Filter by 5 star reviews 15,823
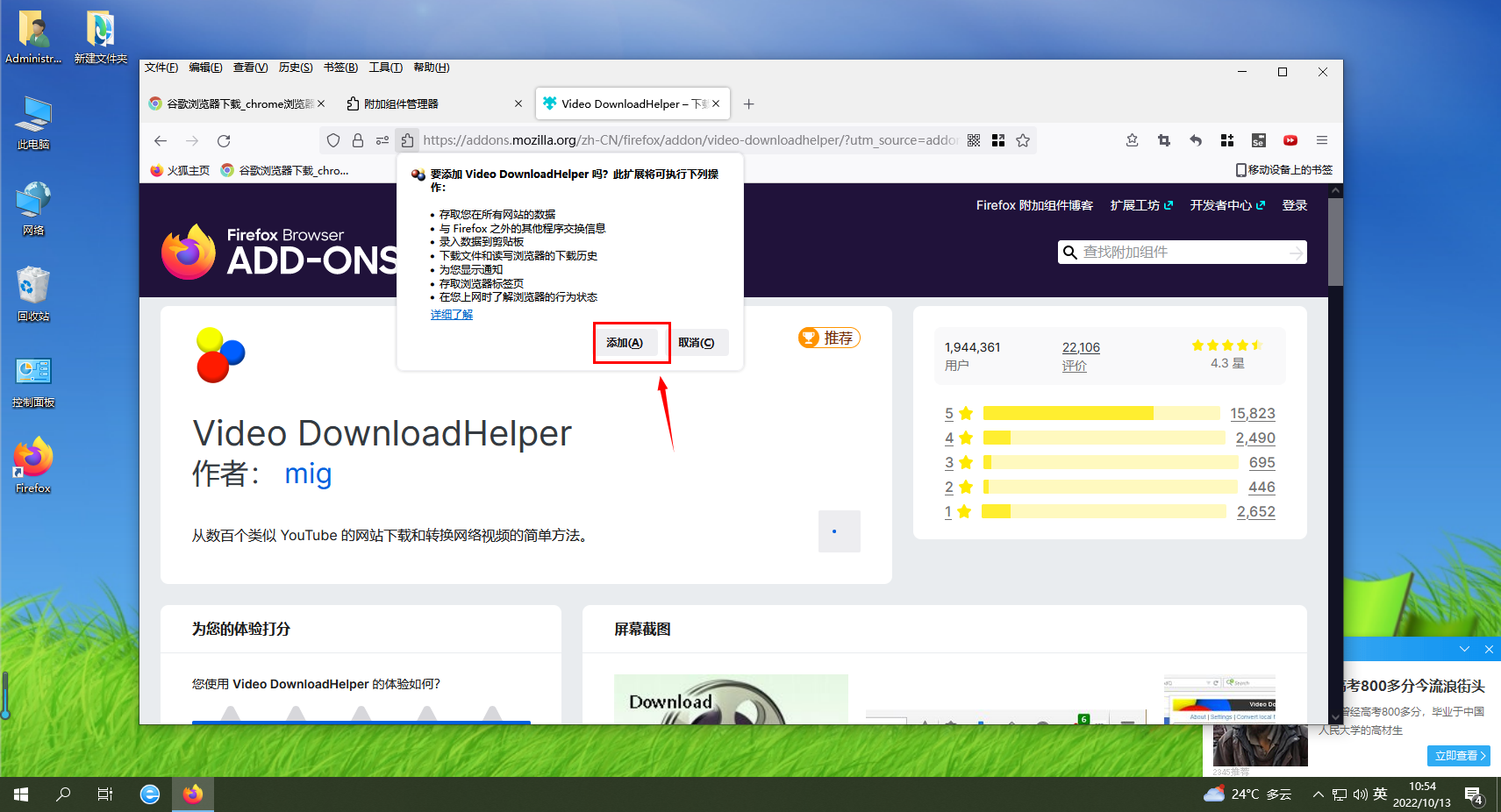 (1110, 413)
